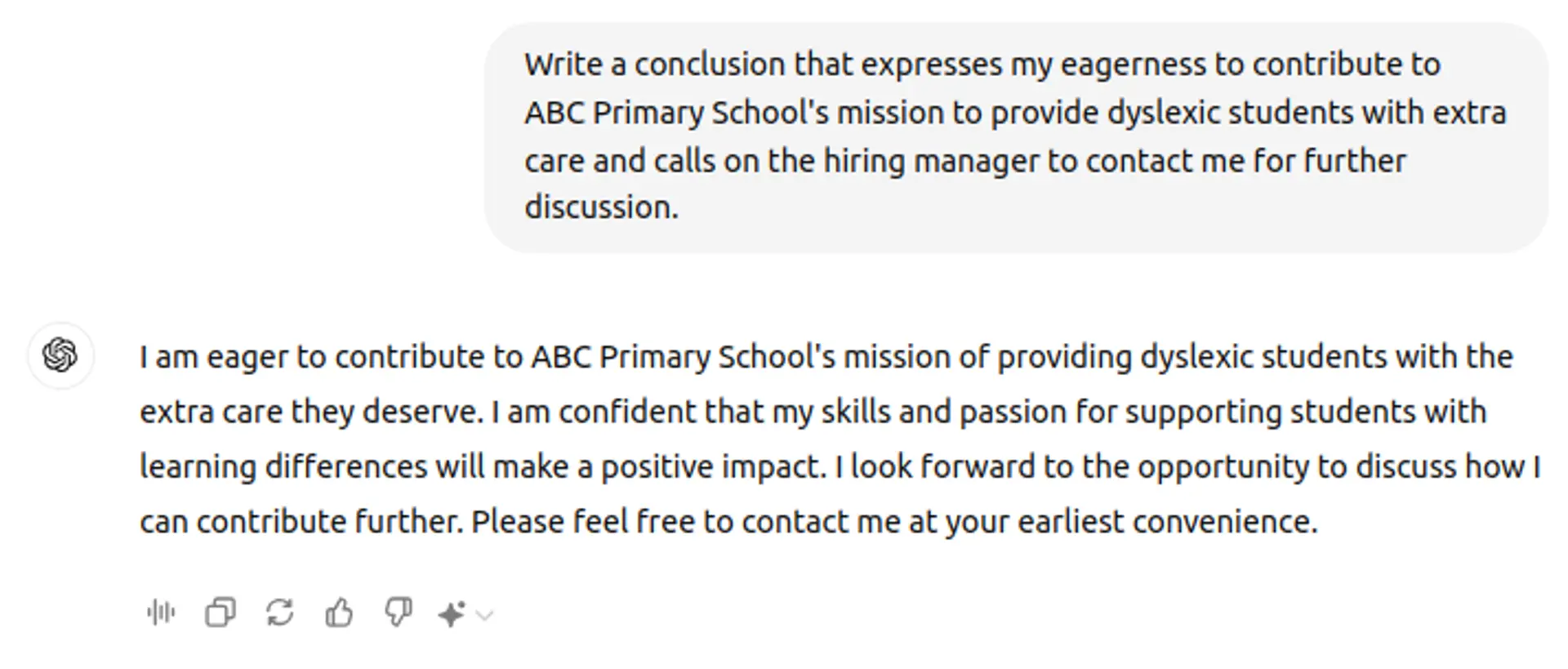The width and height of the screenshot is (1568, 669).
Task: Click the Read aloud speaker icon
Action: [161, 613]
